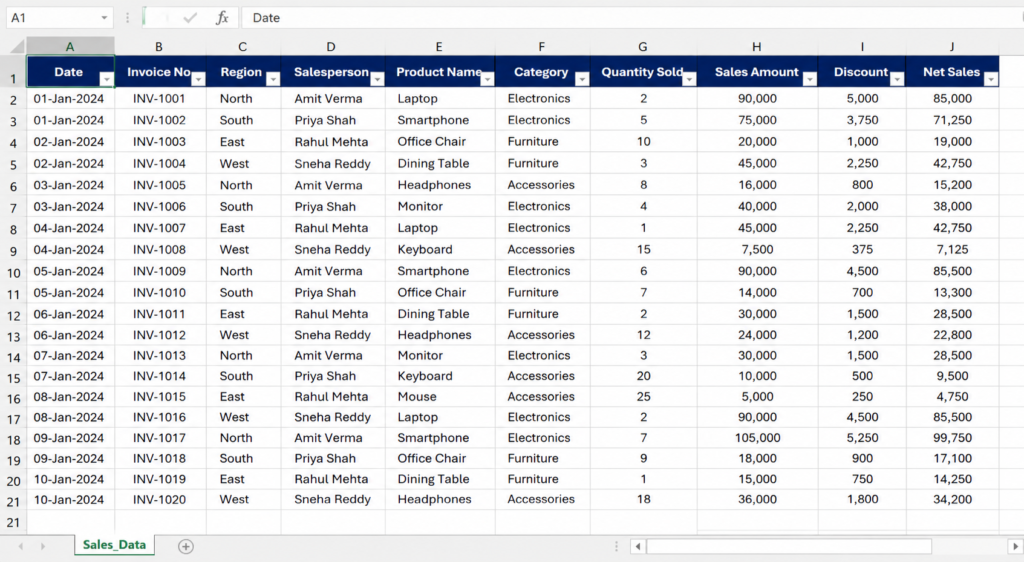The image size is (1024, 562).
Task: Select row 2 header
Action: tap(13, 101)
